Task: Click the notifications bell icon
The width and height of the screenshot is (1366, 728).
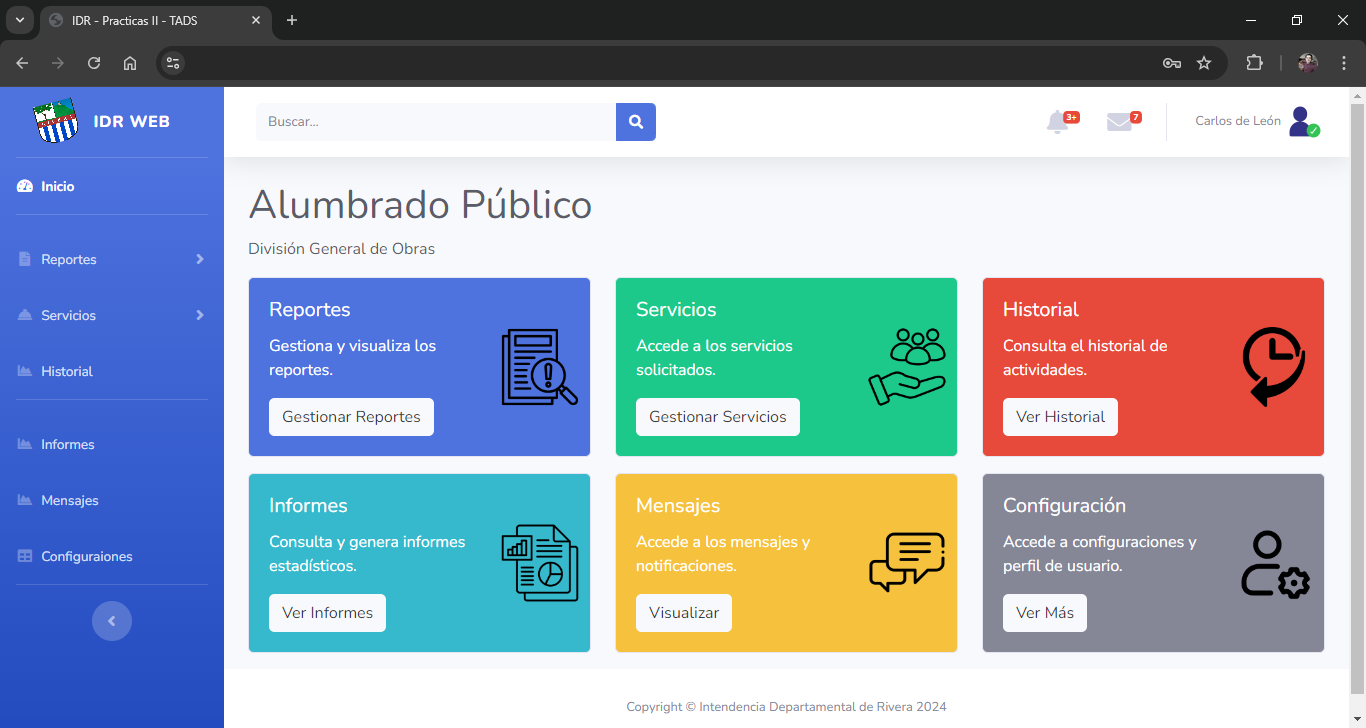Action: click(x=1057, y=122)
